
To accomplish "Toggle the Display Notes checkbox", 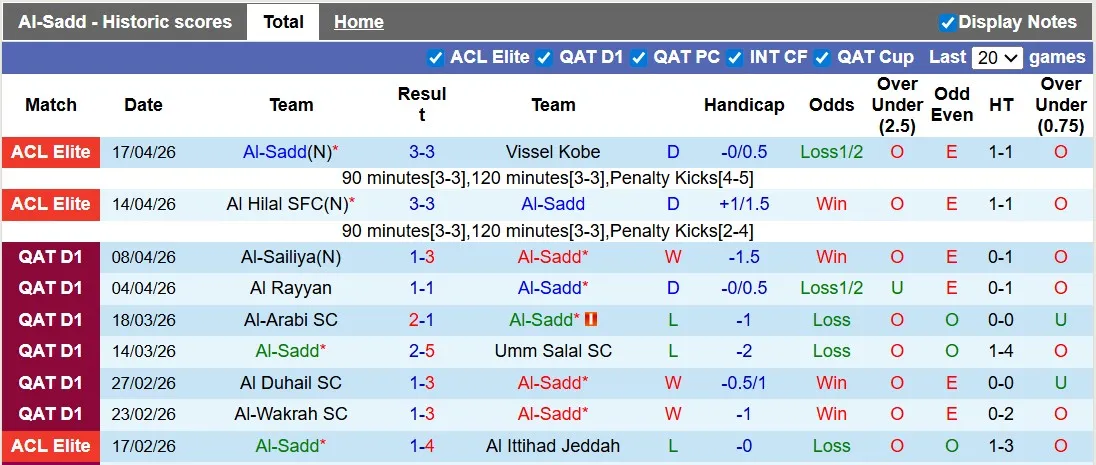I will pos(947,22).
